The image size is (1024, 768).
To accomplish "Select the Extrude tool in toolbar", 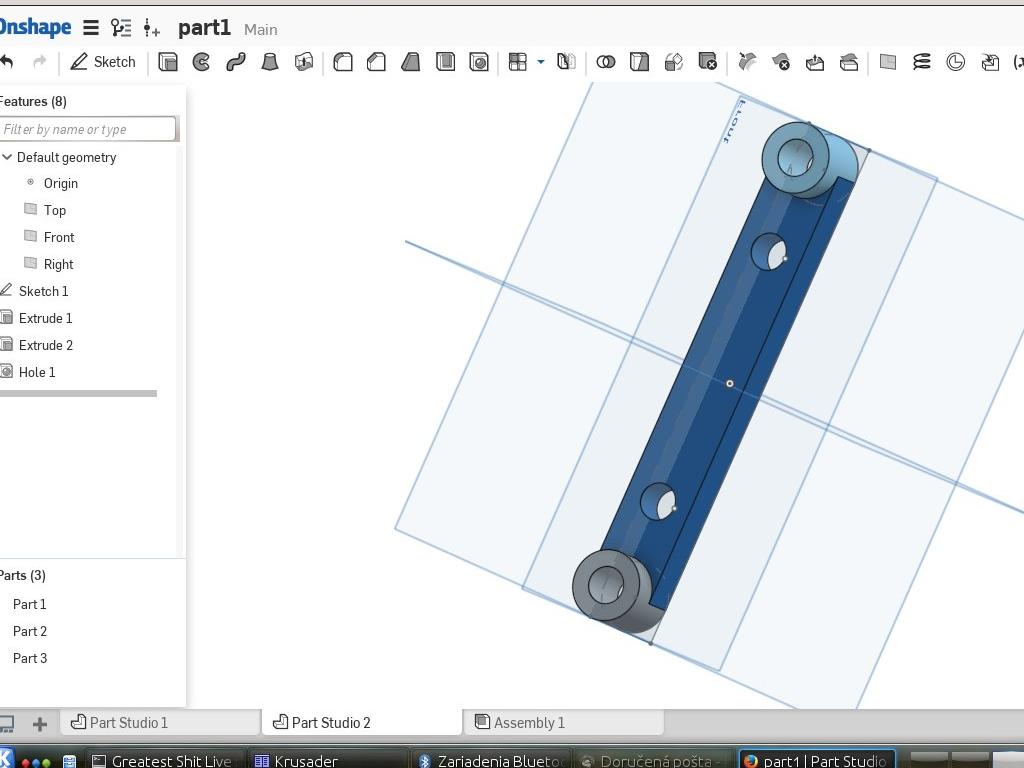I will click(x=168, y=62).
